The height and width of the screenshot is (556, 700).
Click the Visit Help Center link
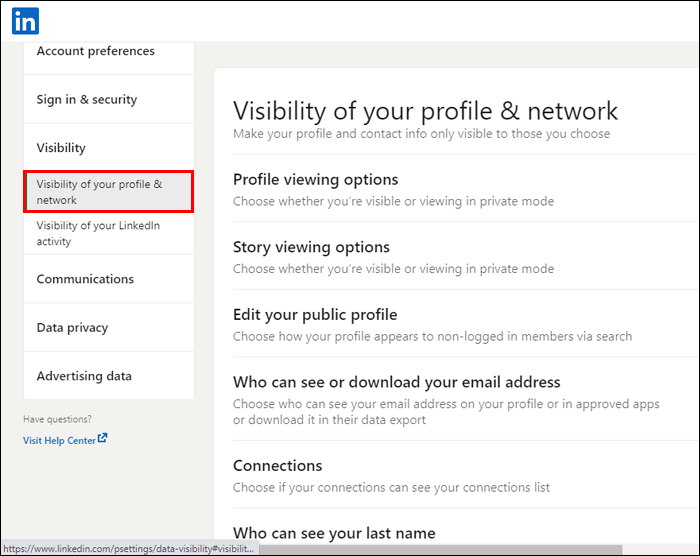(x=59, y=440)
